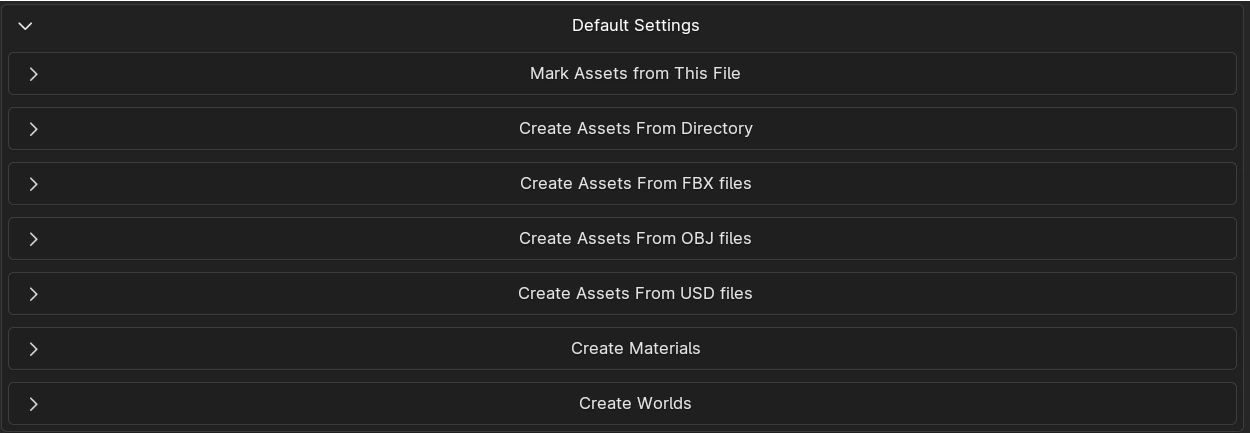Select the Create Assets From USD files text

[x=635, y=294]
